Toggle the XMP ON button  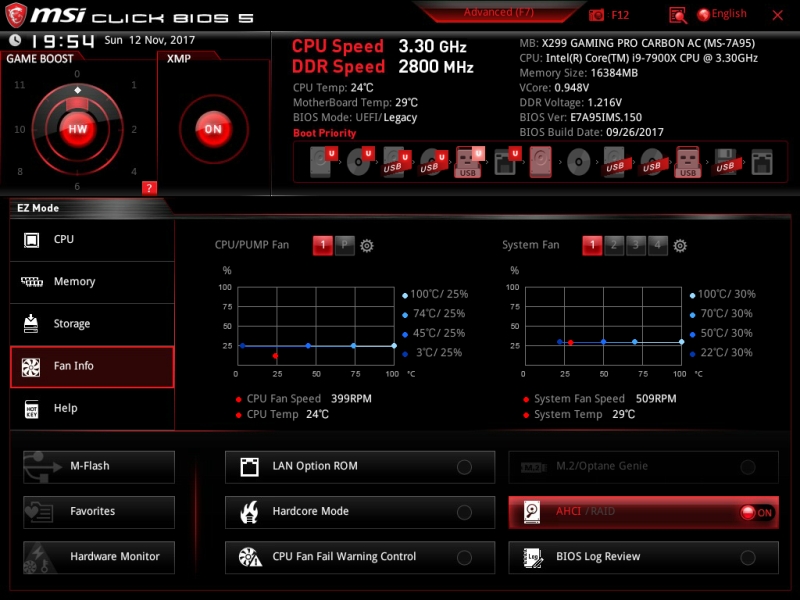tap(213, 129)
